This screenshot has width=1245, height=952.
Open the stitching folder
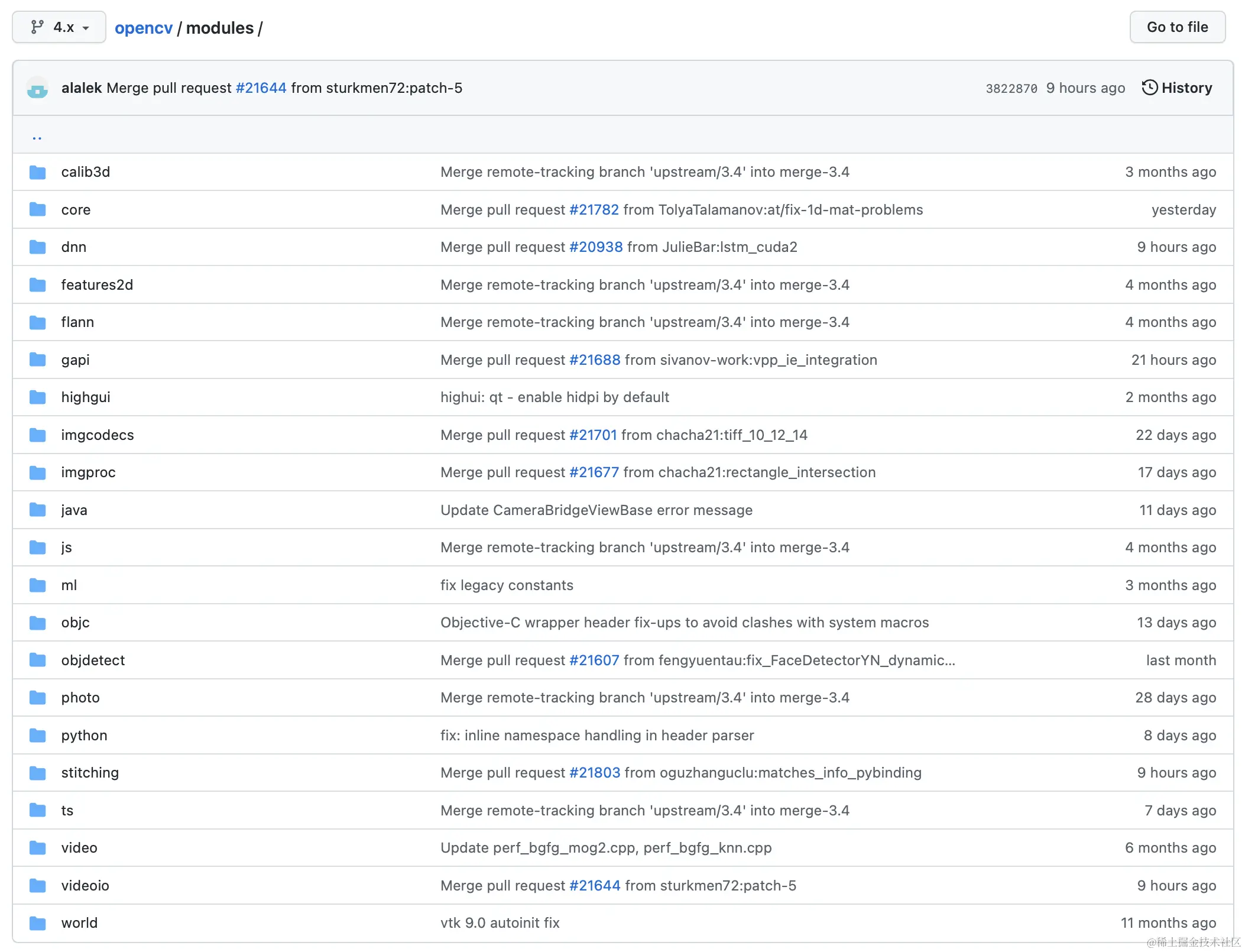(90, 773)
